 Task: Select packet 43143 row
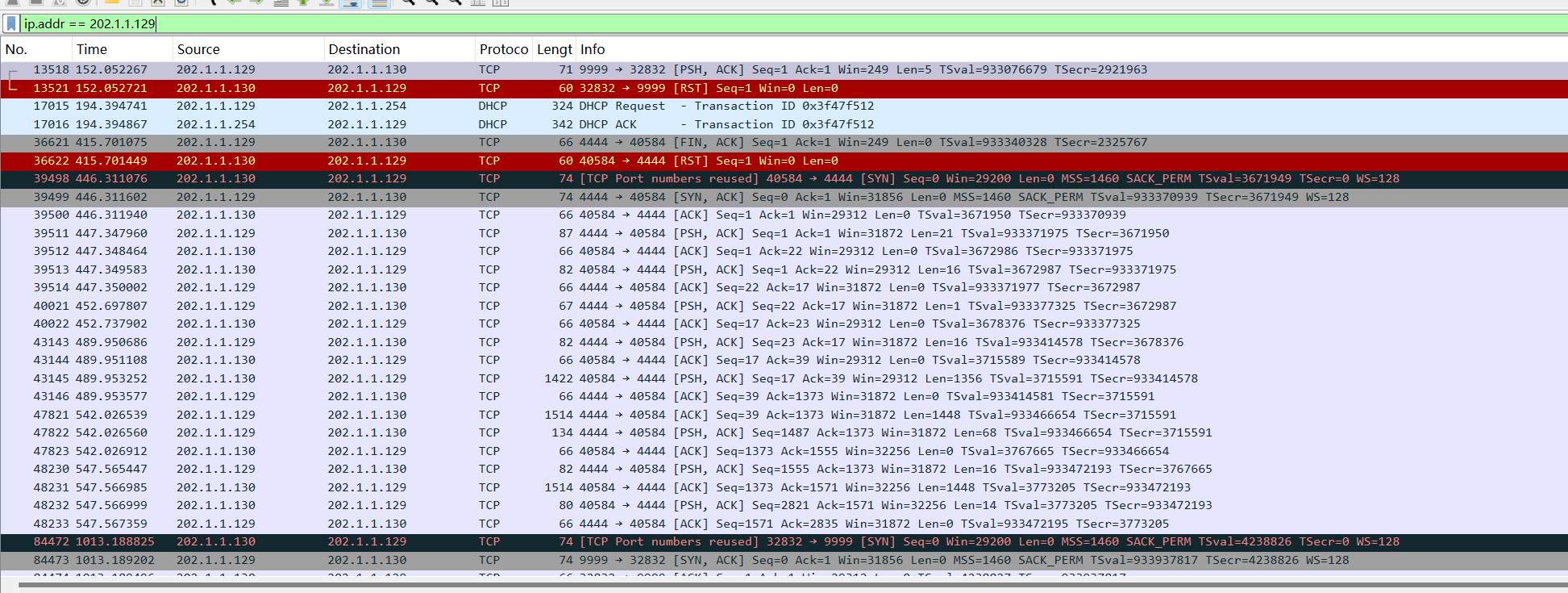[784, 342]
